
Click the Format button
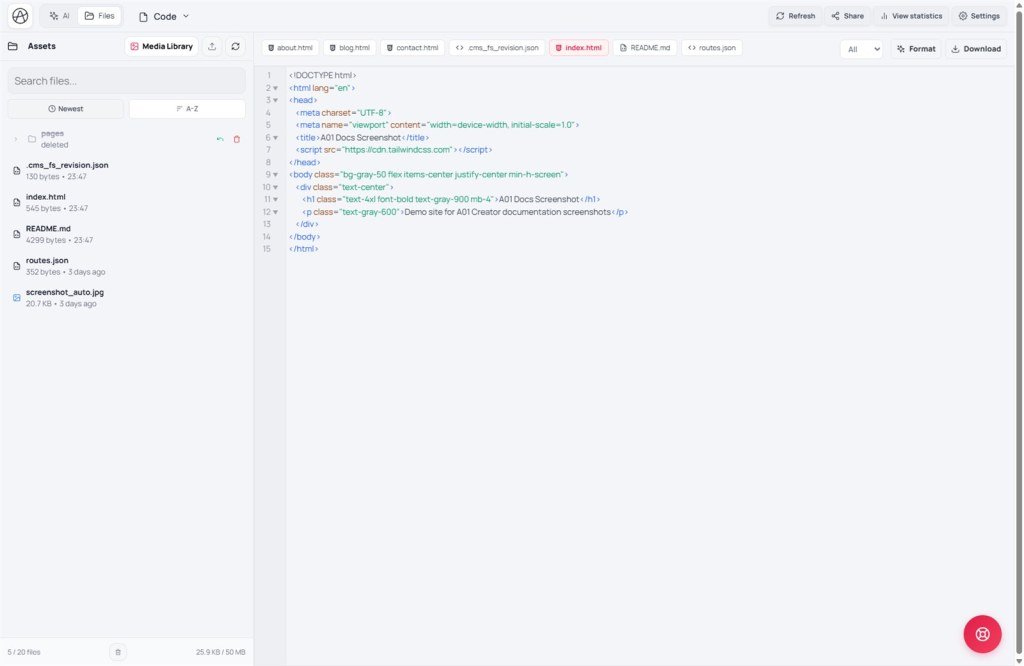tap(916, 49)
